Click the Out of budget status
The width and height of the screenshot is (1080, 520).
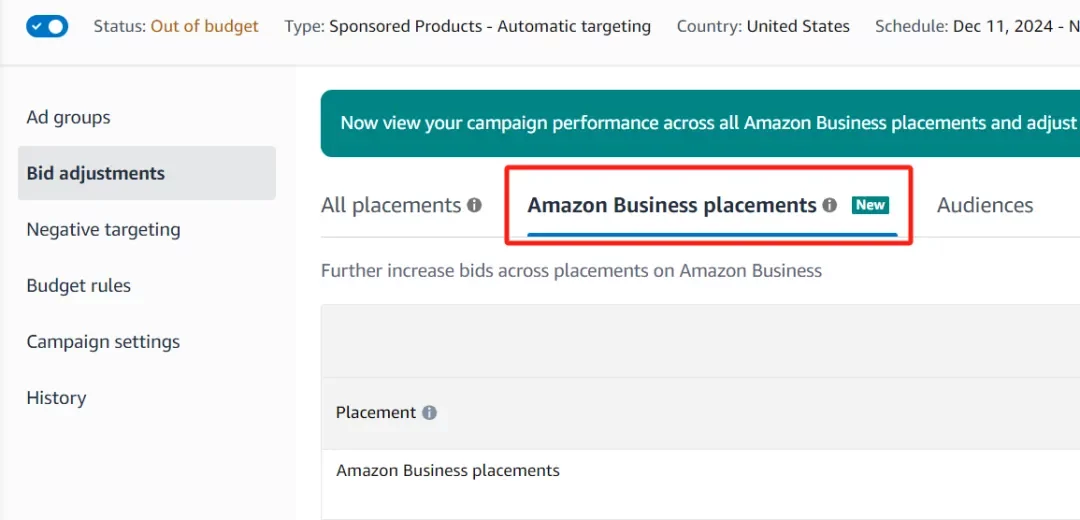[204, 26]
